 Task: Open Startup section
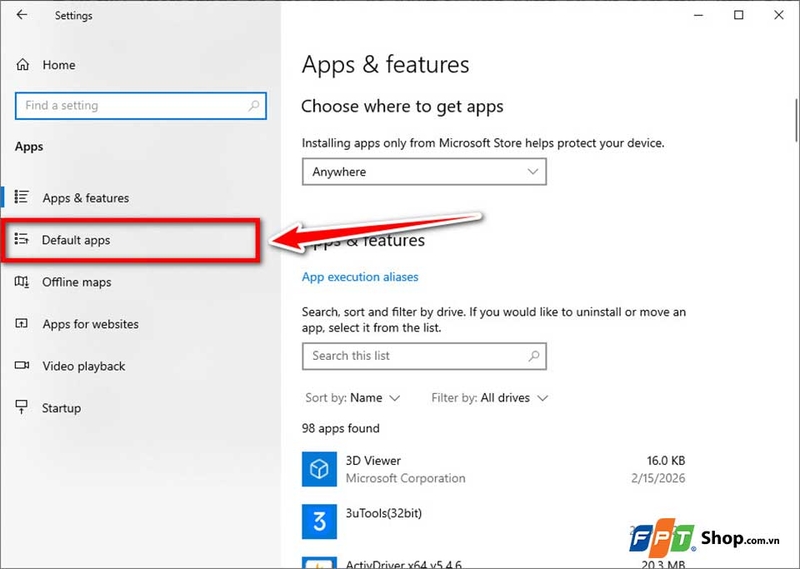[x=61, y=408]
